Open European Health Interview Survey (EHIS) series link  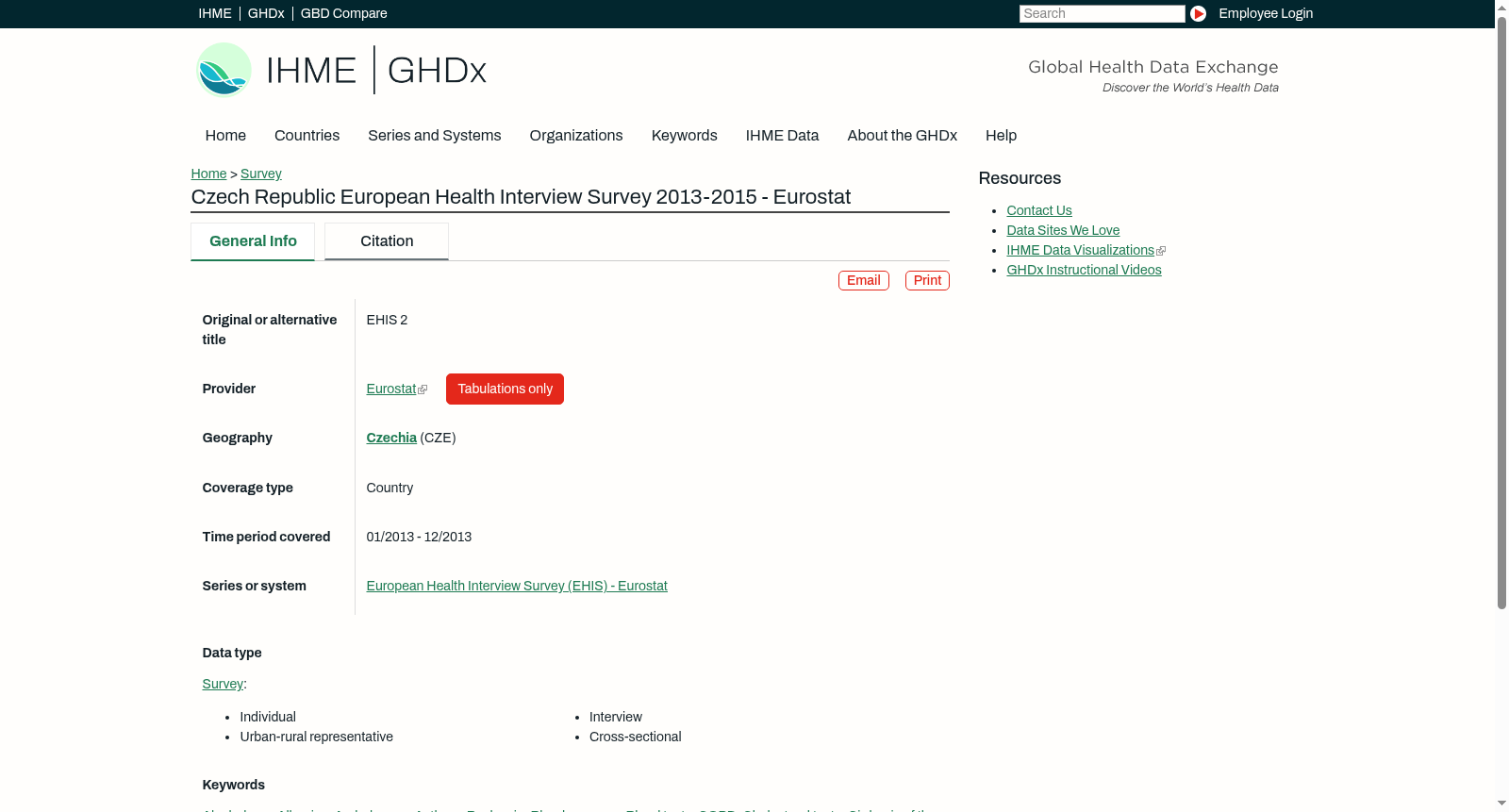[517, 586]
